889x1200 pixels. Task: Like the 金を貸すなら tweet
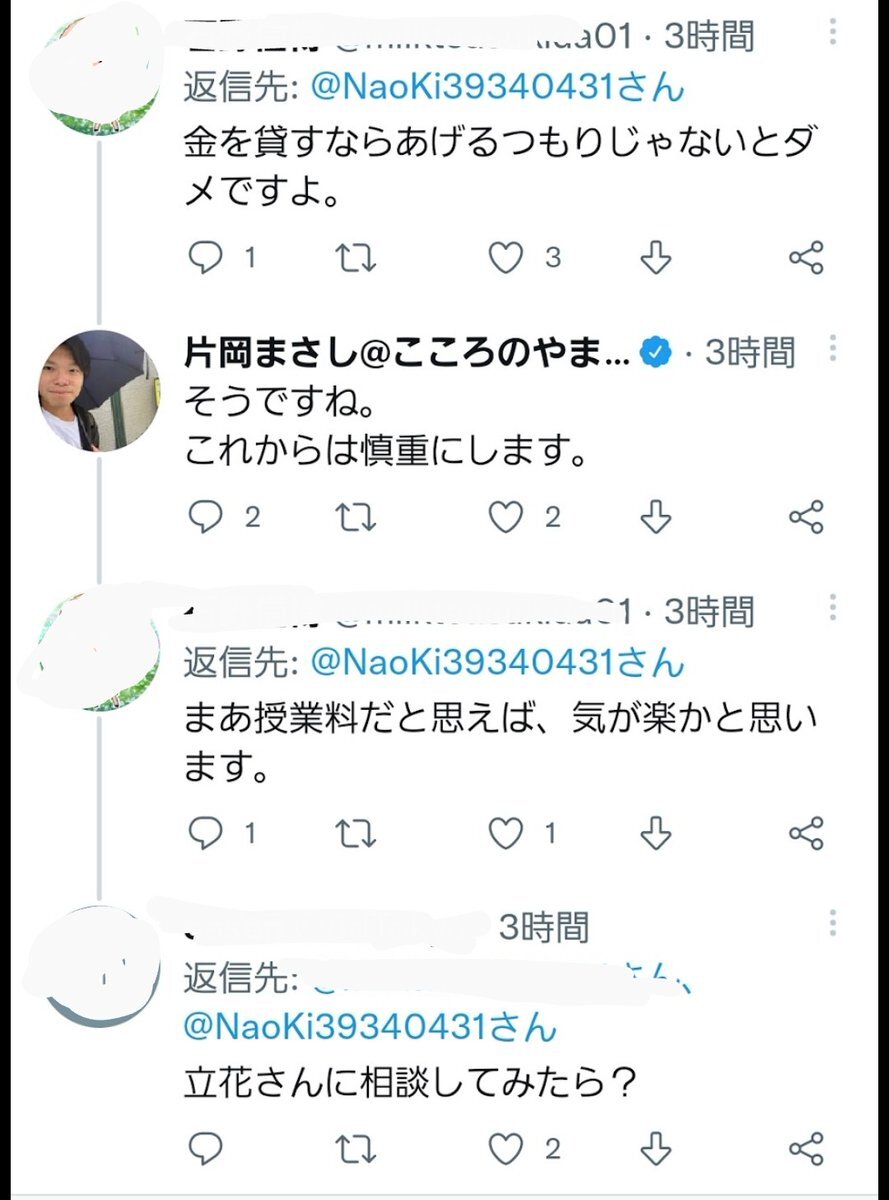[x=506, y=259]
